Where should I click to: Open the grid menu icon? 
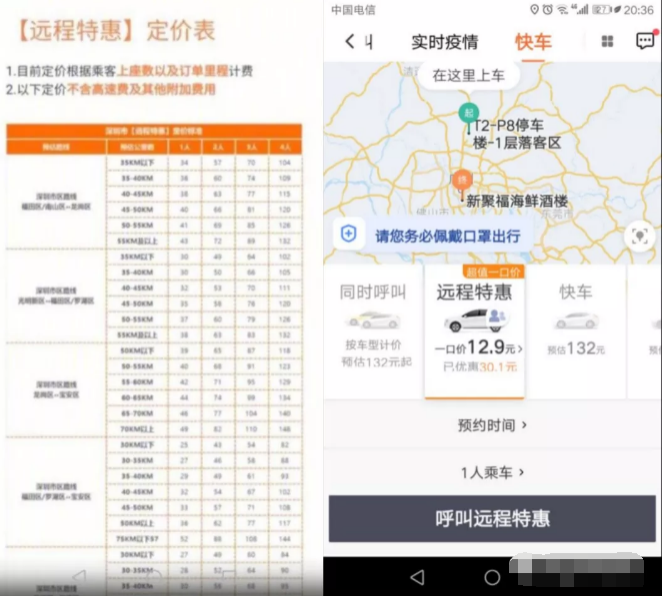[607, 41]
